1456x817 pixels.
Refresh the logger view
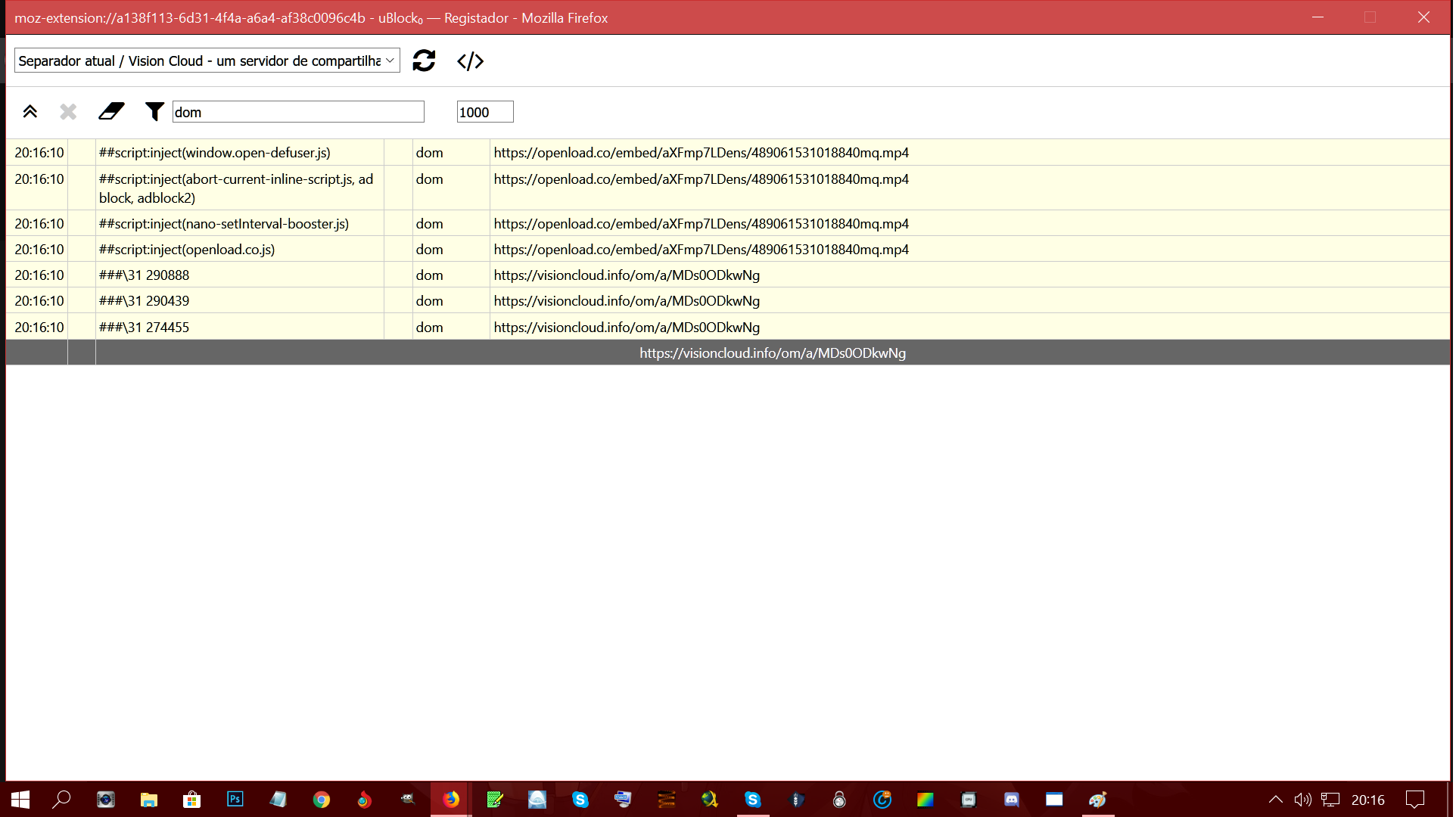[x=425, y=61]
